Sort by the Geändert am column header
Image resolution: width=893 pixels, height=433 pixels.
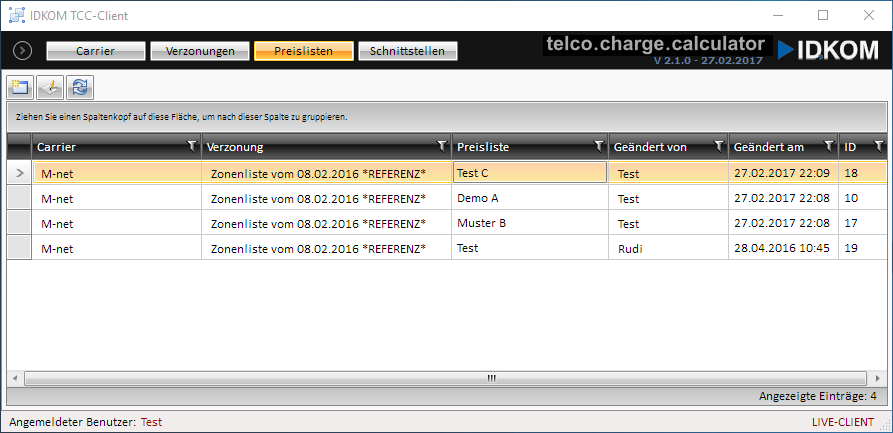(x=784, y=147)
